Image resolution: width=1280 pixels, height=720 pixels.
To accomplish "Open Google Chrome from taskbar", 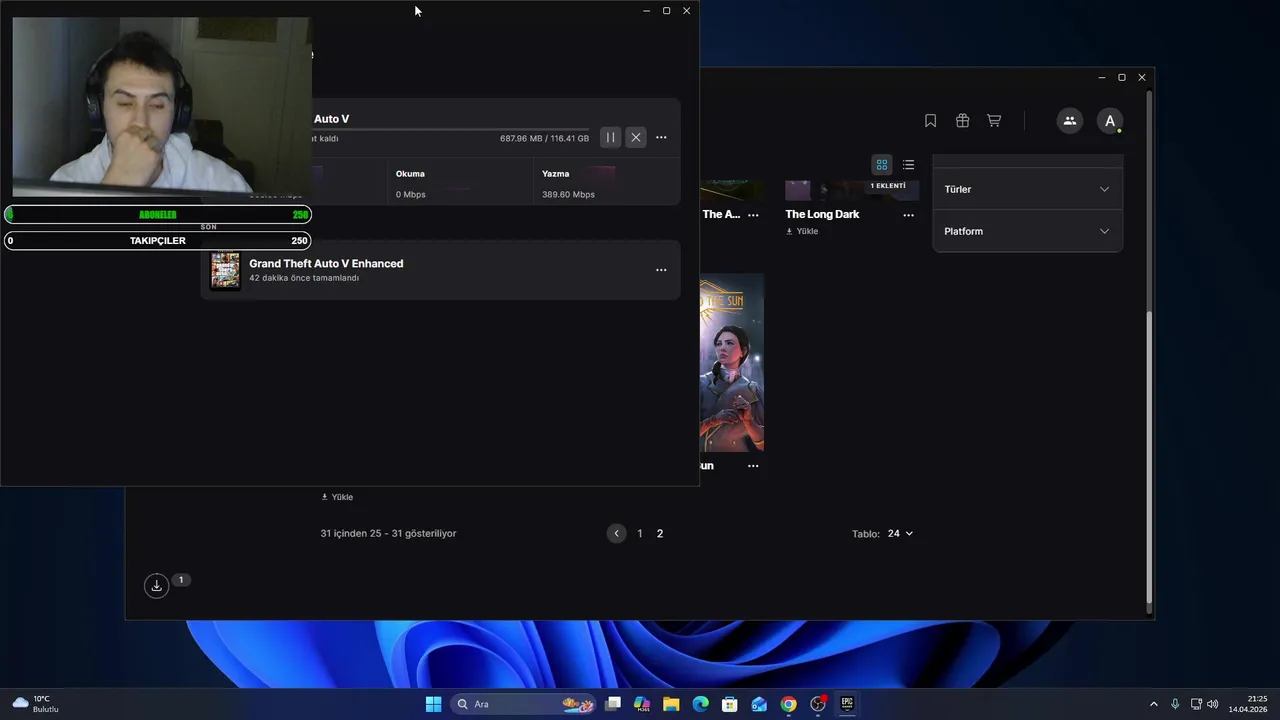I will [x=789, y=704].
